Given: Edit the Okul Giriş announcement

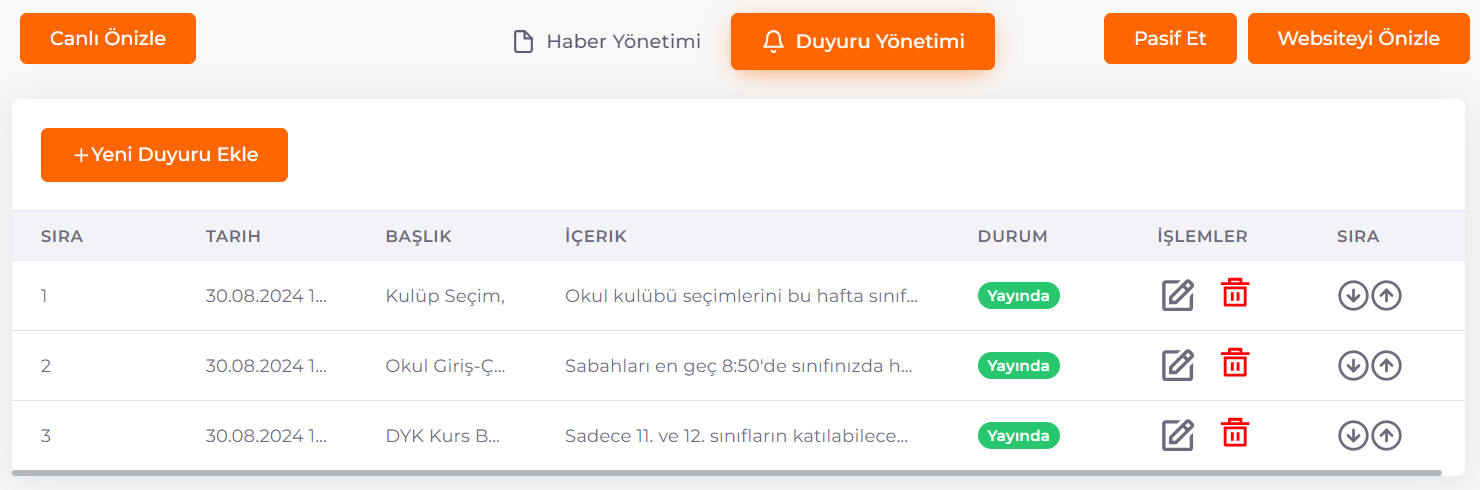Looking at the screenshot, I should point(1178,366).
